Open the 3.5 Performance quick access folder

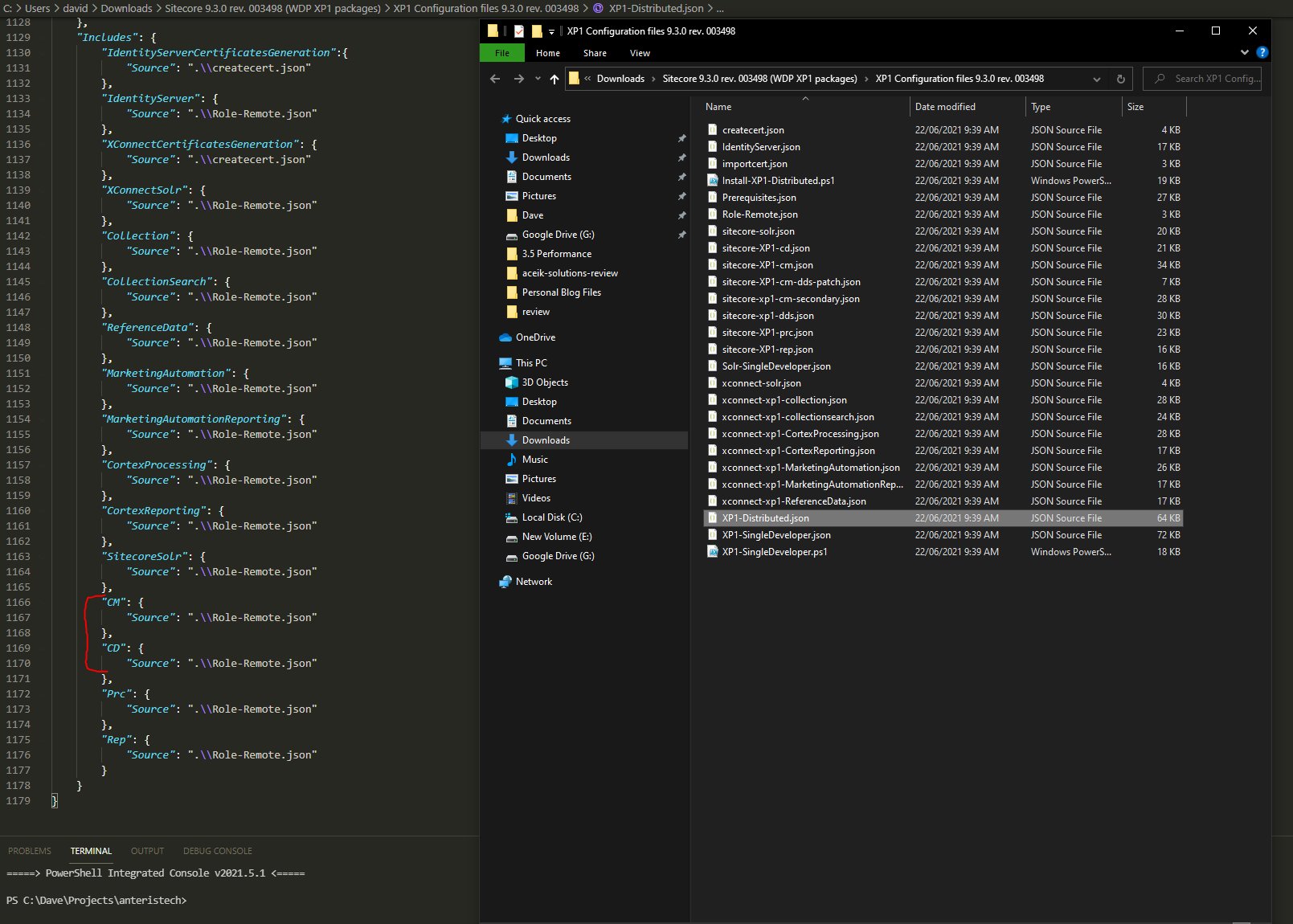click(x=556, y=254)
